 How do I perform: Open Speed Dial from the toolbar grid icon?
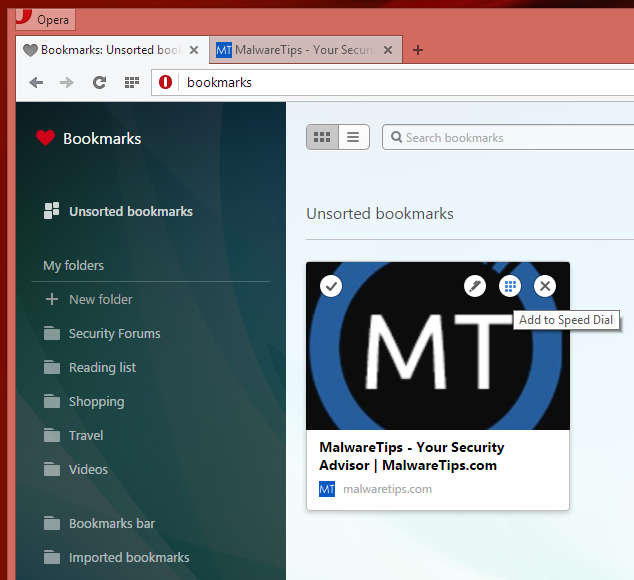click(131, 83)
